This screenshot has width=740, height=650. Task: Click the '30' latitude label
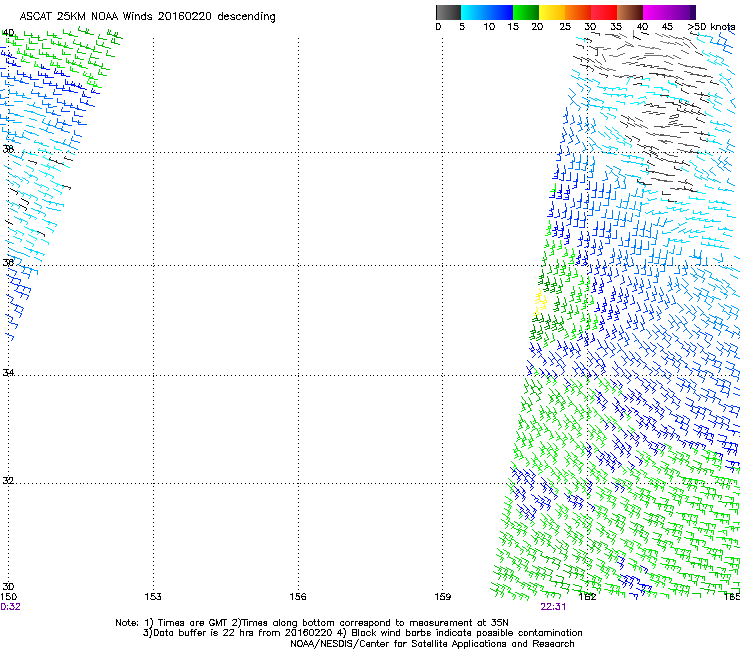[8, 587]
